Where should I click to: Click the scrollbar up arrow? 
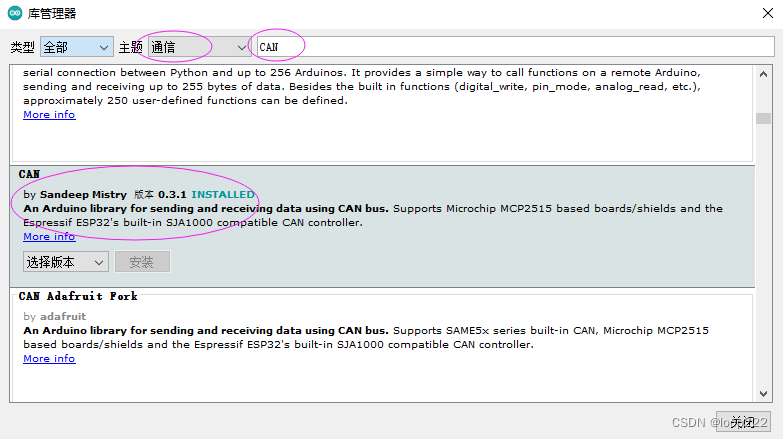click(x=763, y=74)
